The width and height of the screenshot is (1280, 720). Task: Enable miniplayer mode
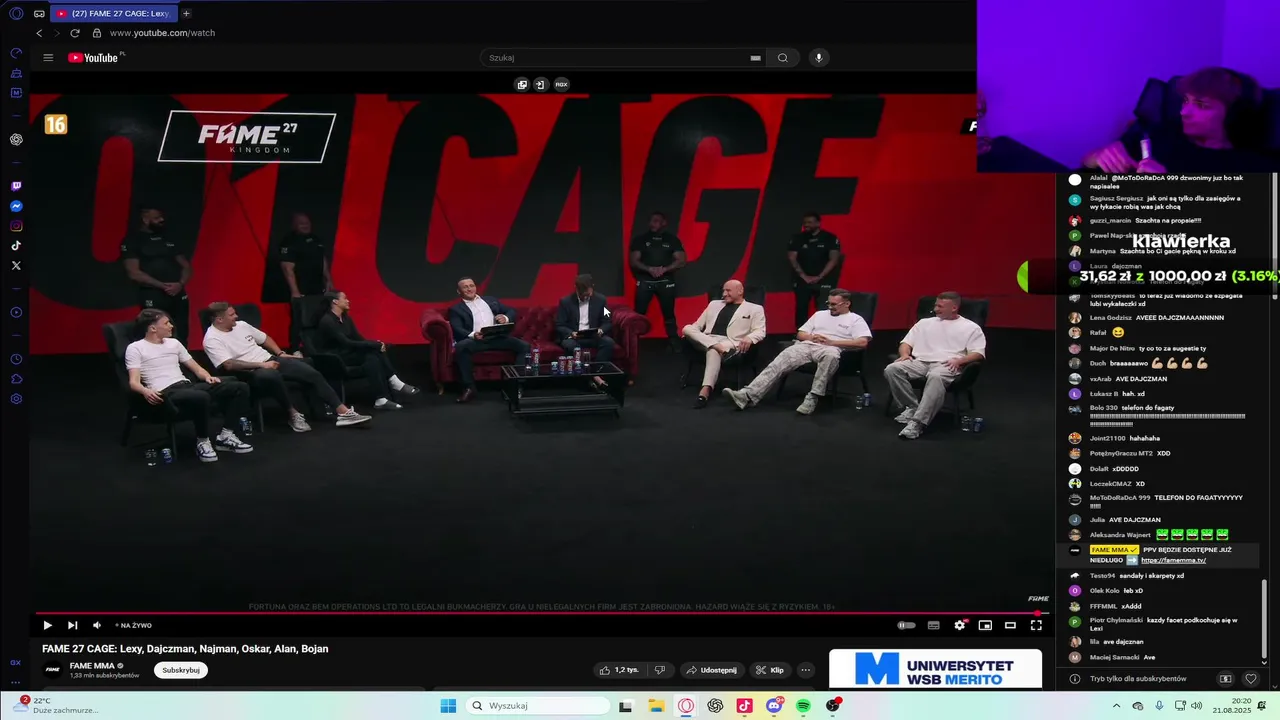tap(985, 625)
